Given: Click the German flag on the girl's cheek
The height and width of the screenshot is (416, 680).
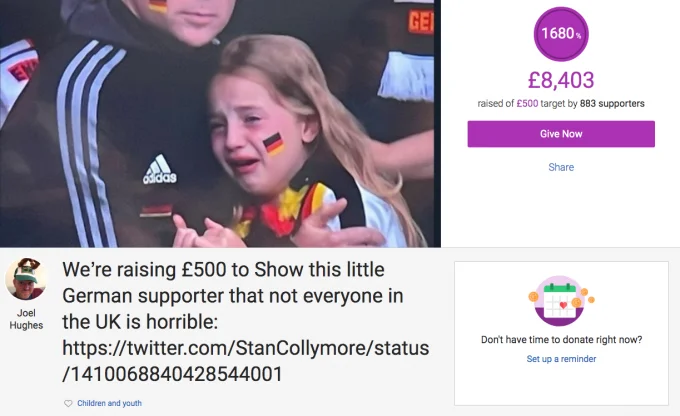Looking at the screenshot, I should [274, 144].
